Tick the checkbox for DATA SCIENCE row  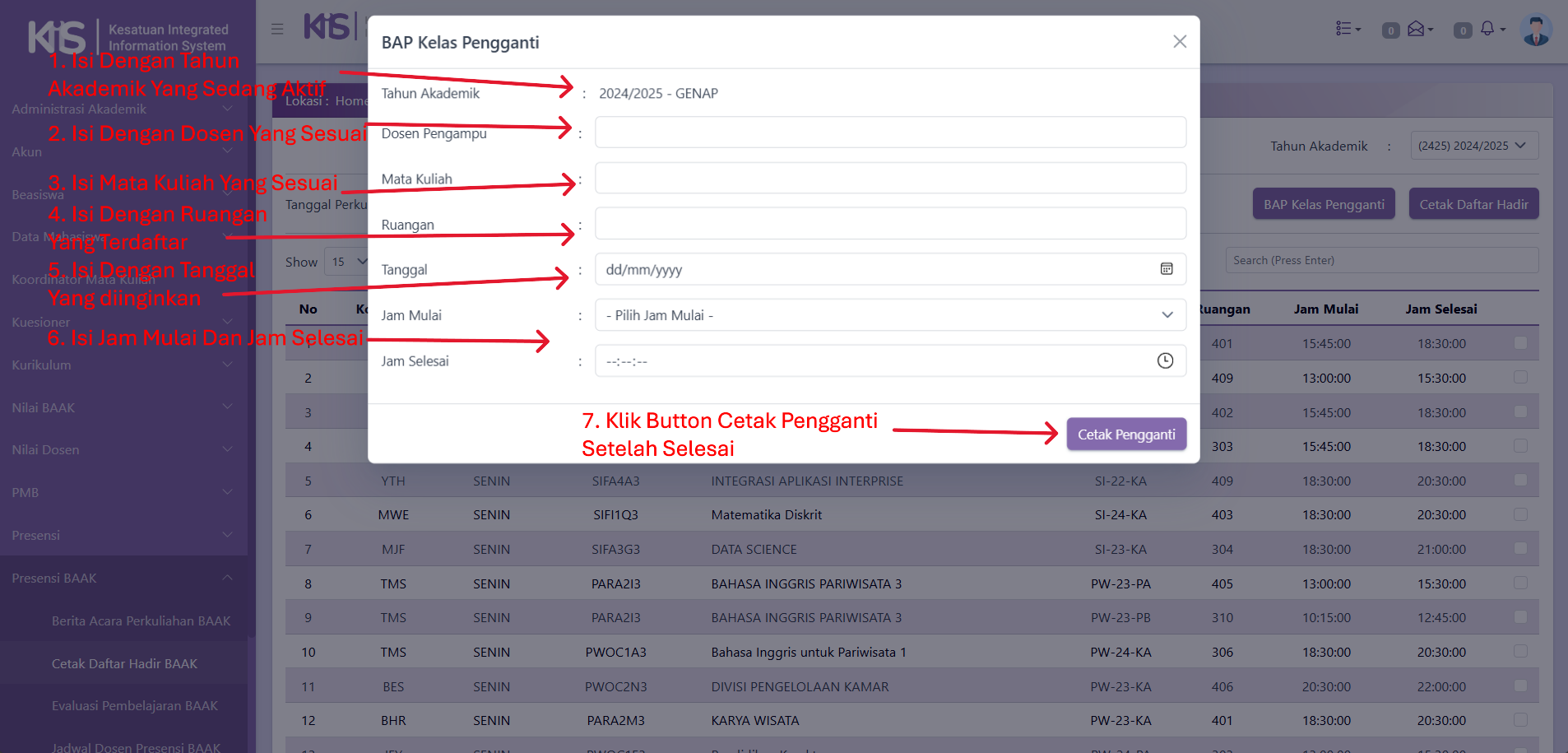[1520, 549]
